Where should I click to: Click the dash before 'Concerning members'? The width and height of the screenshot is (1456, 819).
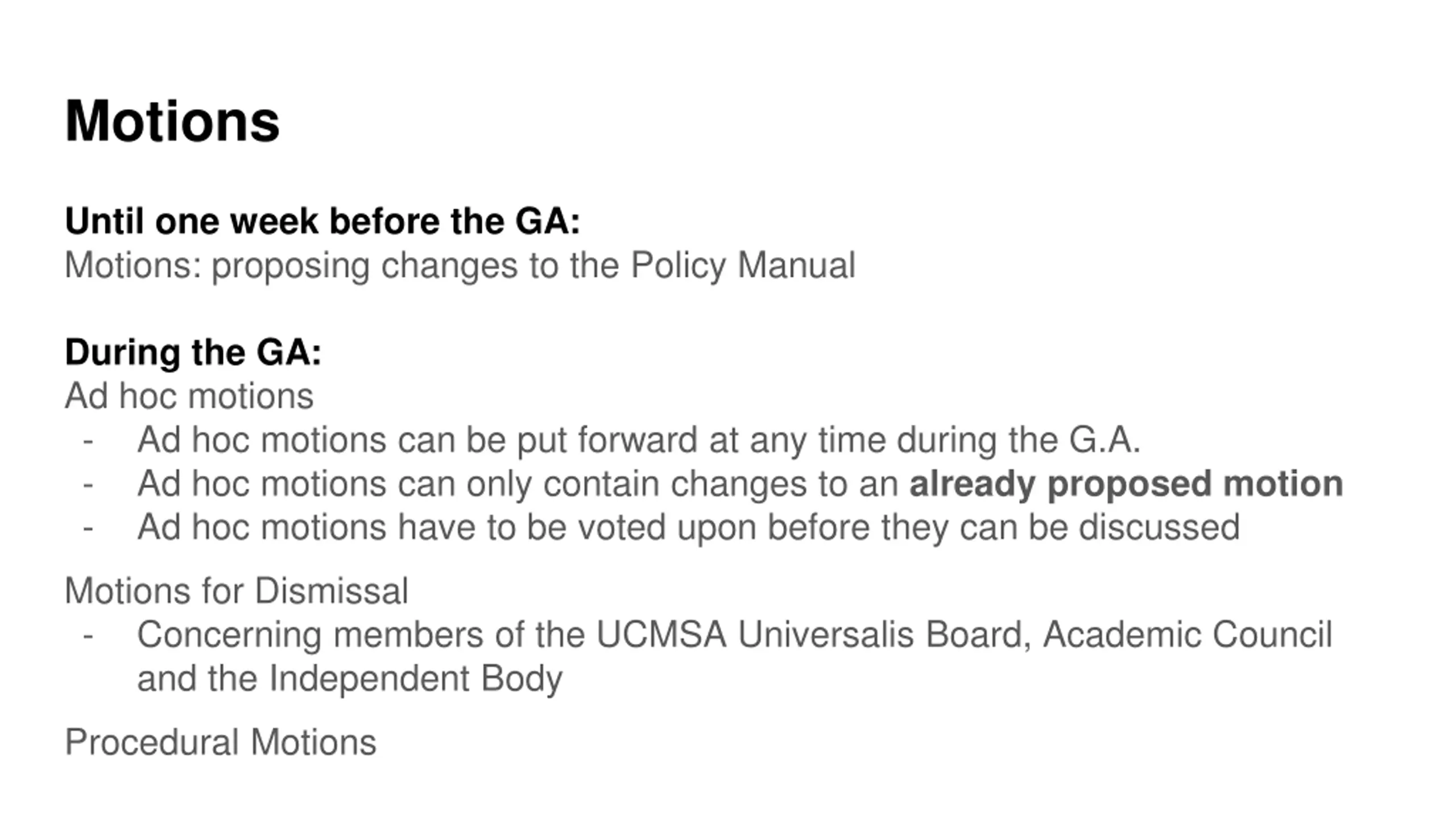(x=88, y=636)
